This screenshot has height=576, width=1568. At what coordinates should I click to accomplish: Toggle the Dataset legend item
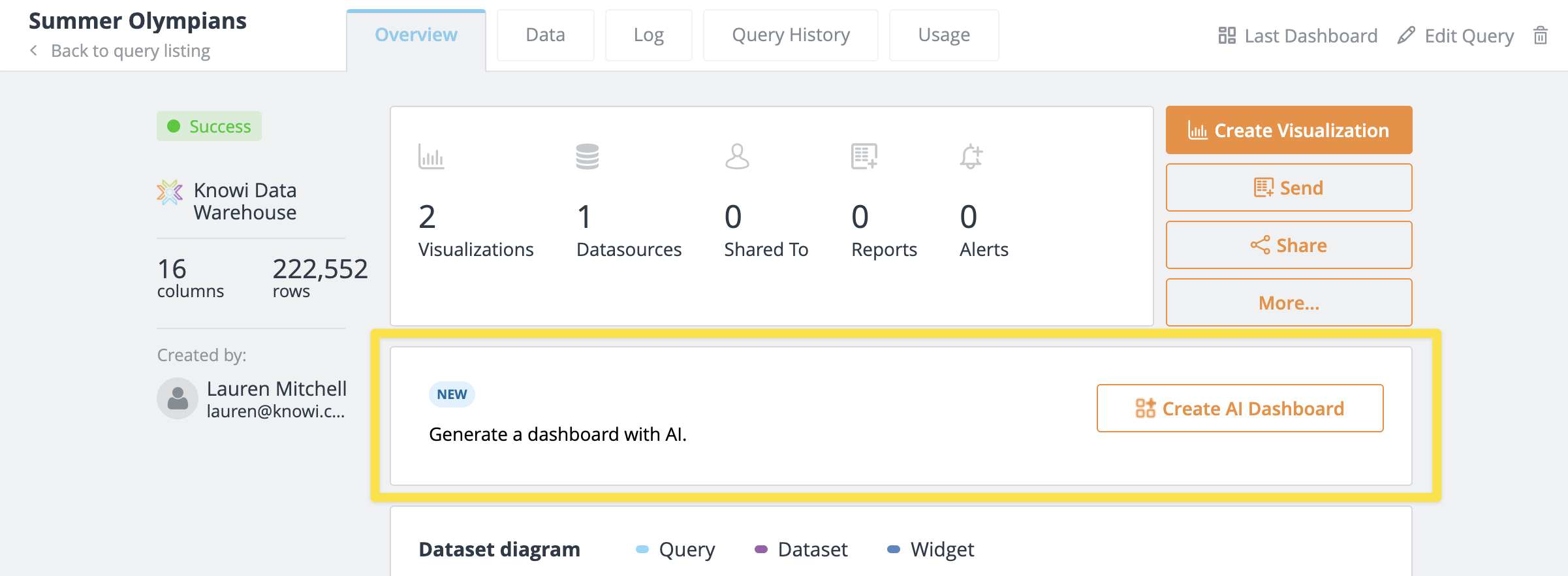801,549
